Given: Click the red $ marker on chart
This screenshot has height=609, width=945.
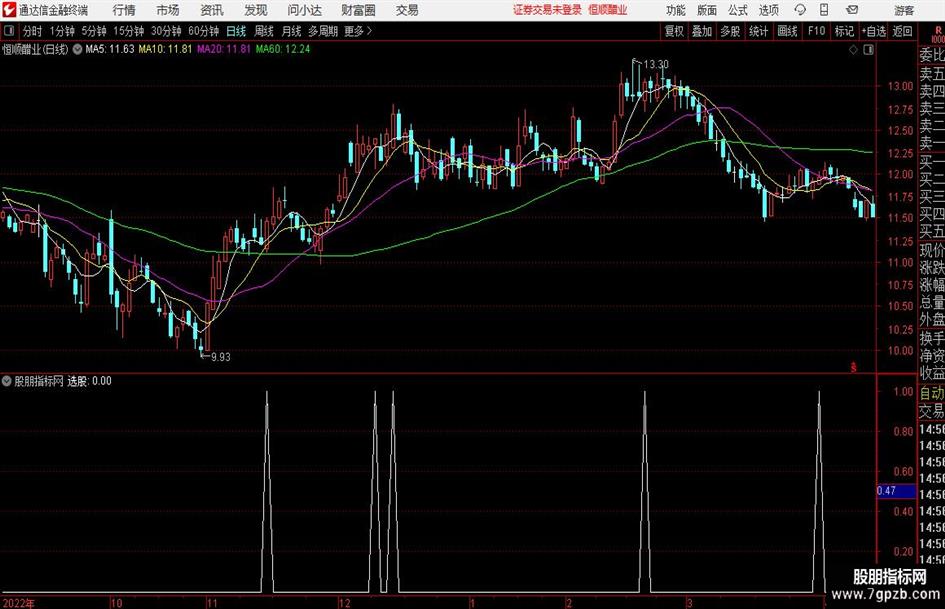Looking at the screenshot, I should [x=853, y=367].
